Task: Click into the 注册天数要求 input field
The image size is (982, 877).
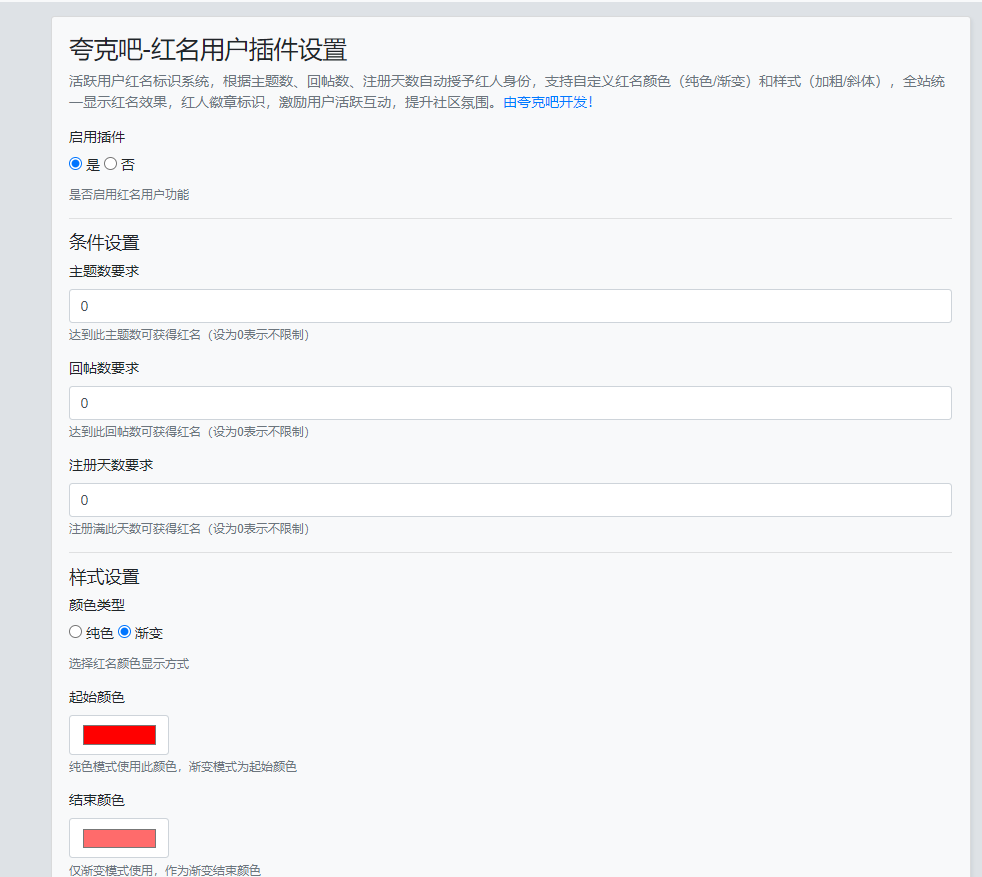Action: pos(510,500)
